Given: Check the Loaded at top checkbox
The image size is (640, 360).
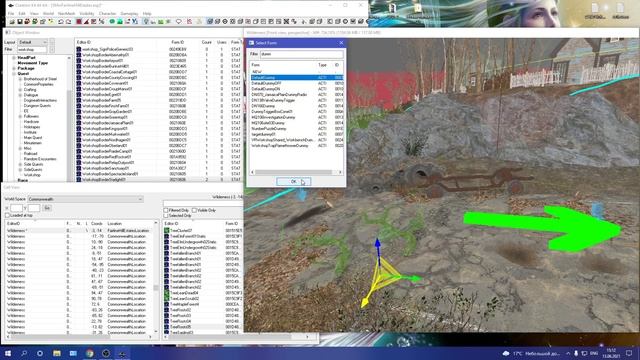Looking at the screenshot, I should coord(7,215).
